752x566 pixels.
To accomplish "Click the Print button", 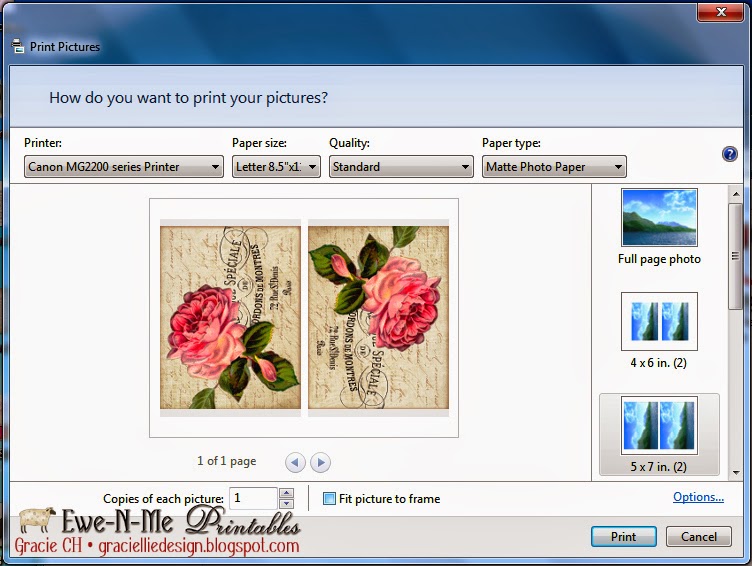I will point(623,537).
